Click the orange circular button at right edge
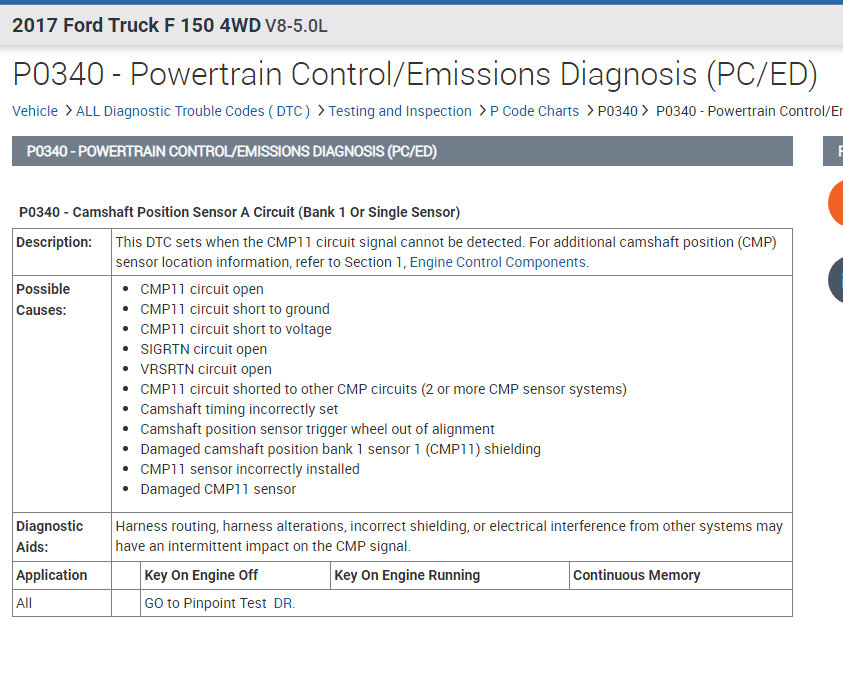The width and height of the screenshot is (843, 688). tap(836, 204)
